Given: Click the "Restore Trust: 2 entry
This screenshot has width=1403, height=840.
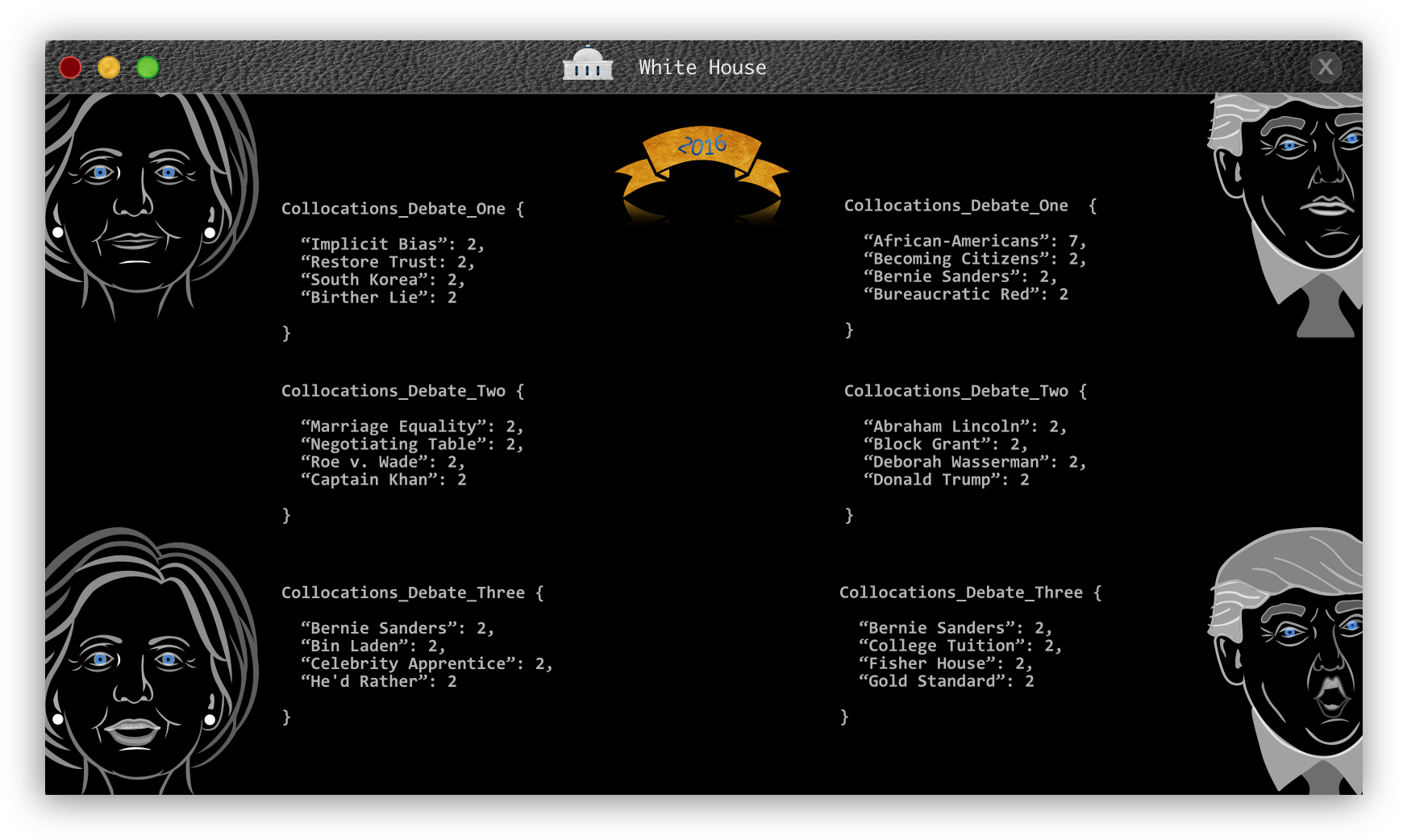Looking at the screenshot, I should tap(388, 262).
